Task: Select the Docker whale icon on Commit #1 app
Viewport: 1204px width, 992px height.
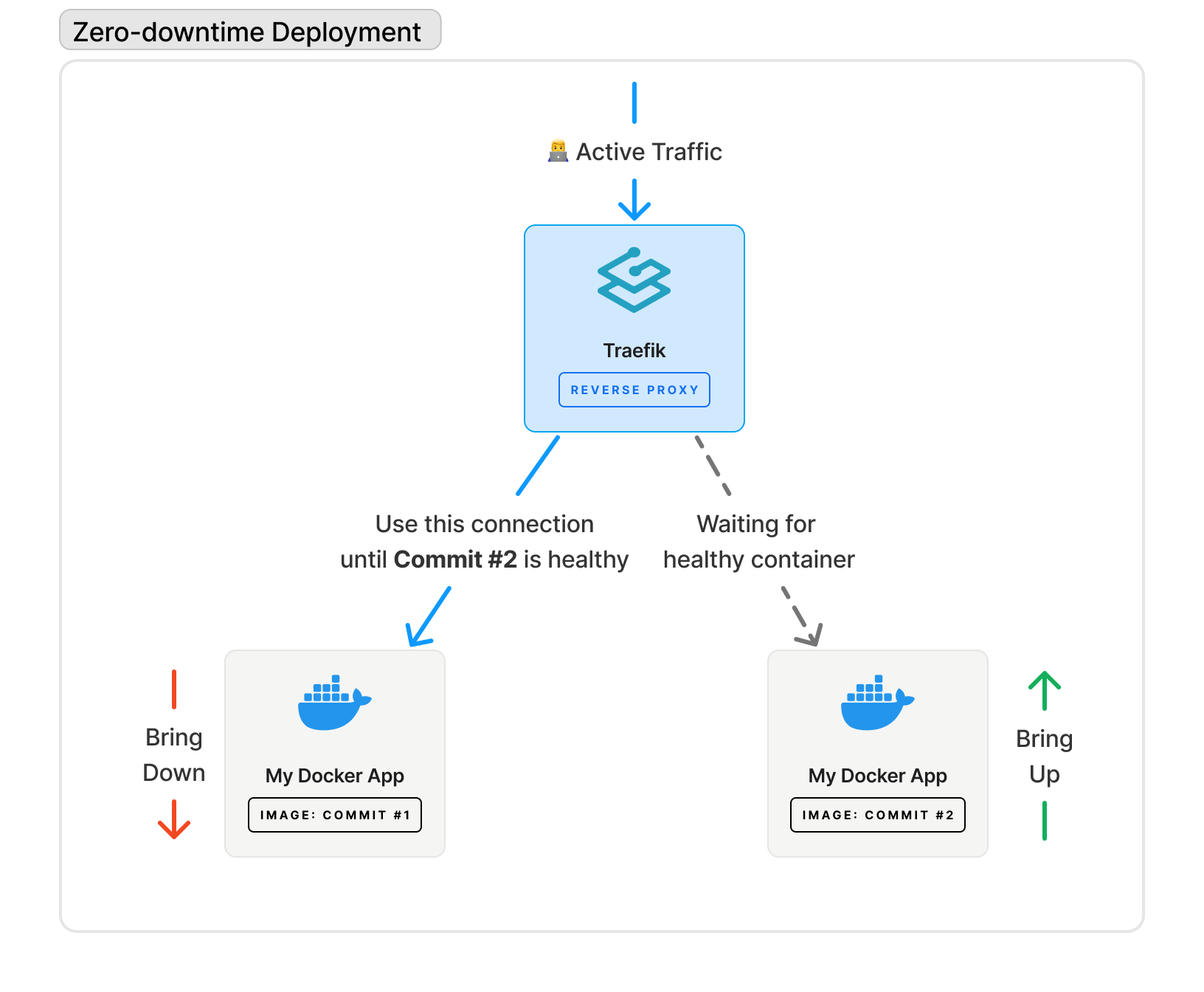Action: click(x=333, y=701)
